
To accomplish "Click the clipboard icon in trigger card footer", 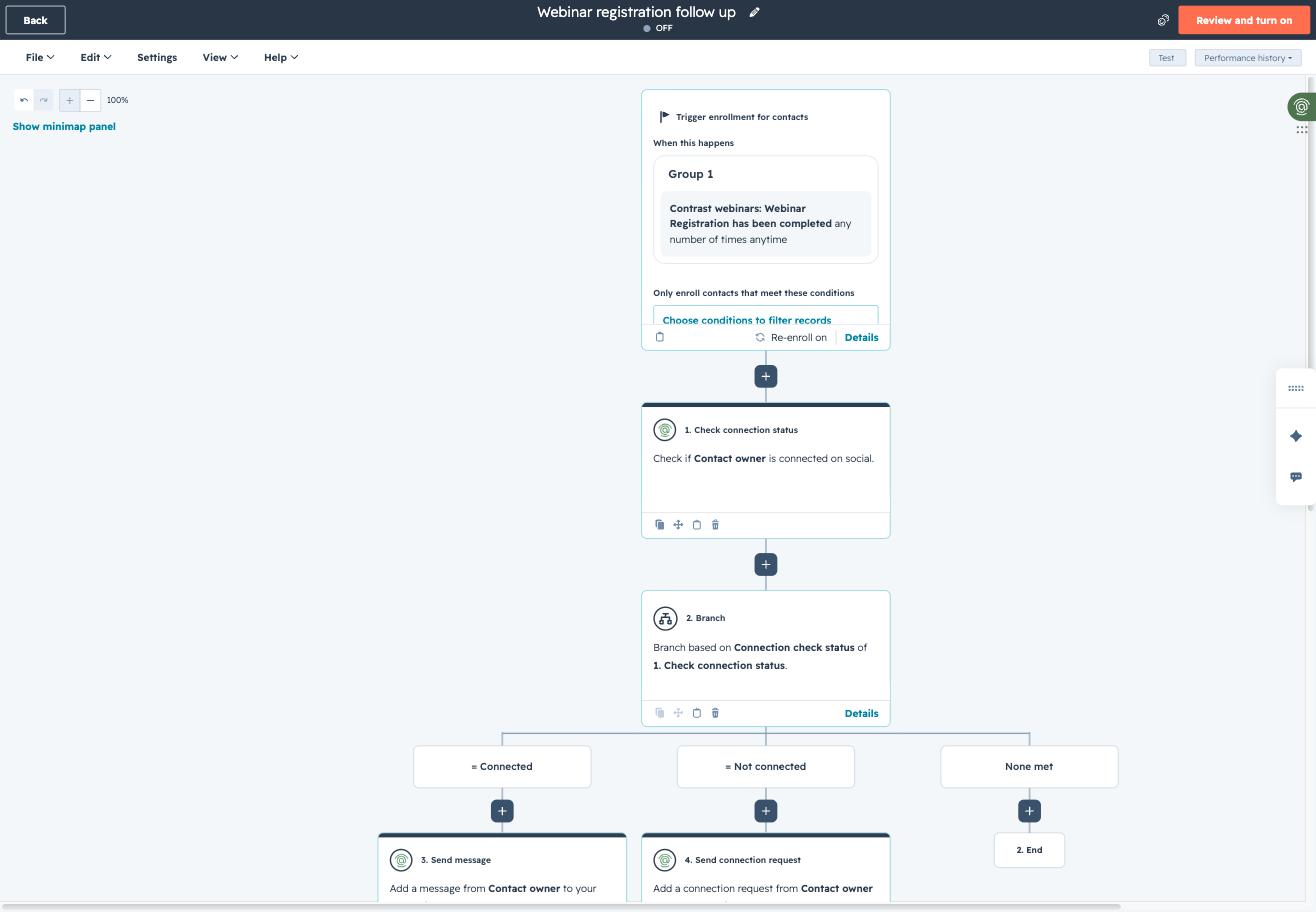I will click(x=660, y=337).
